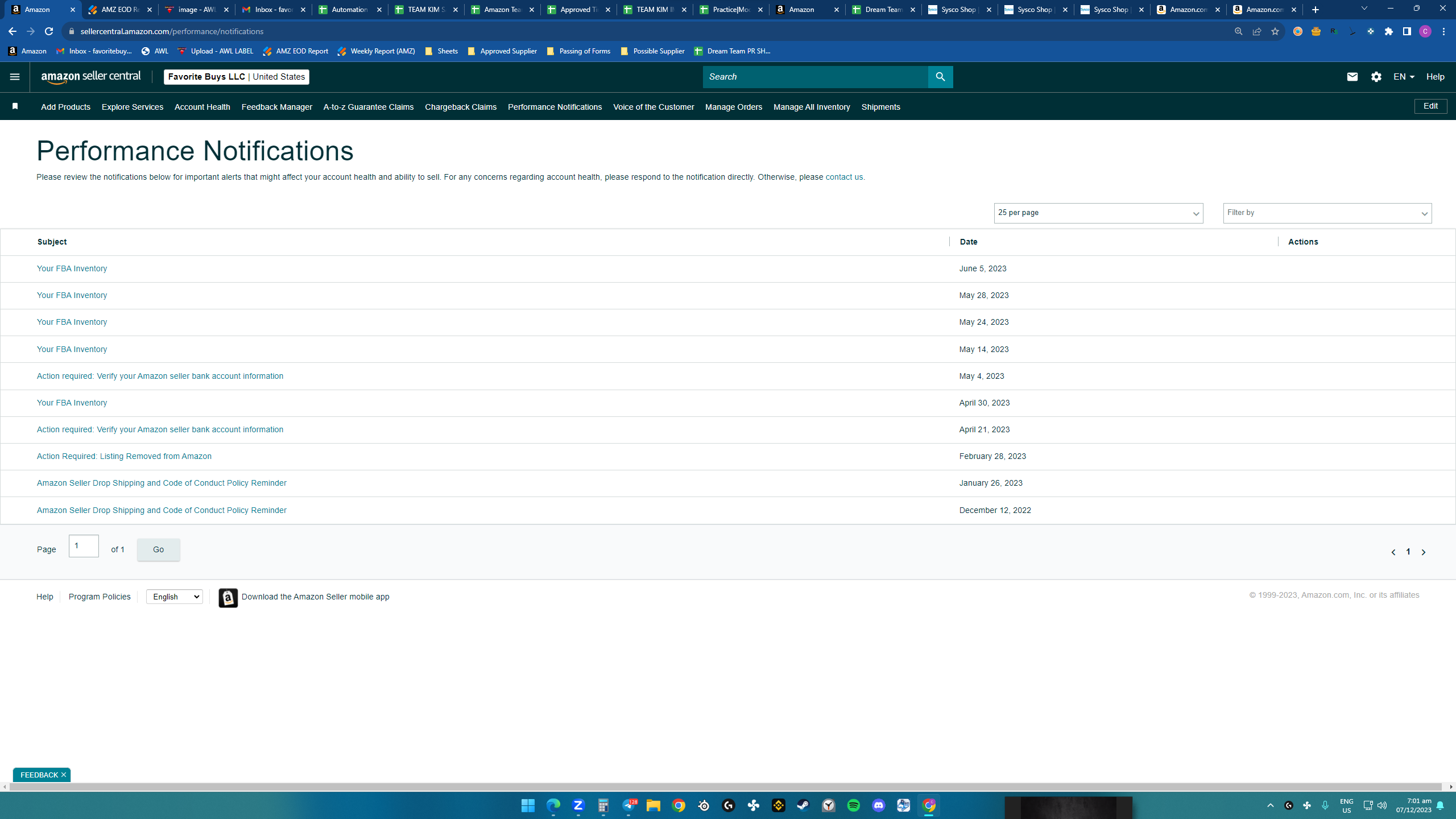This screenshot has height=819, width=1456.
Task: Open File Explorer from the taskbar
Action: (653, 805)
